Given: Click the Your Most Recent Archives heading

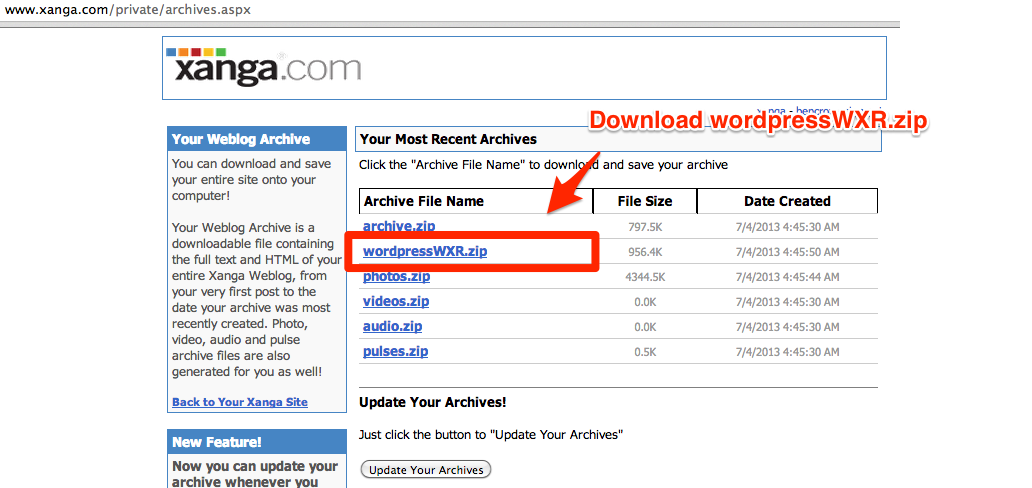Looking at the screenshot, I should tap(448, 139).
